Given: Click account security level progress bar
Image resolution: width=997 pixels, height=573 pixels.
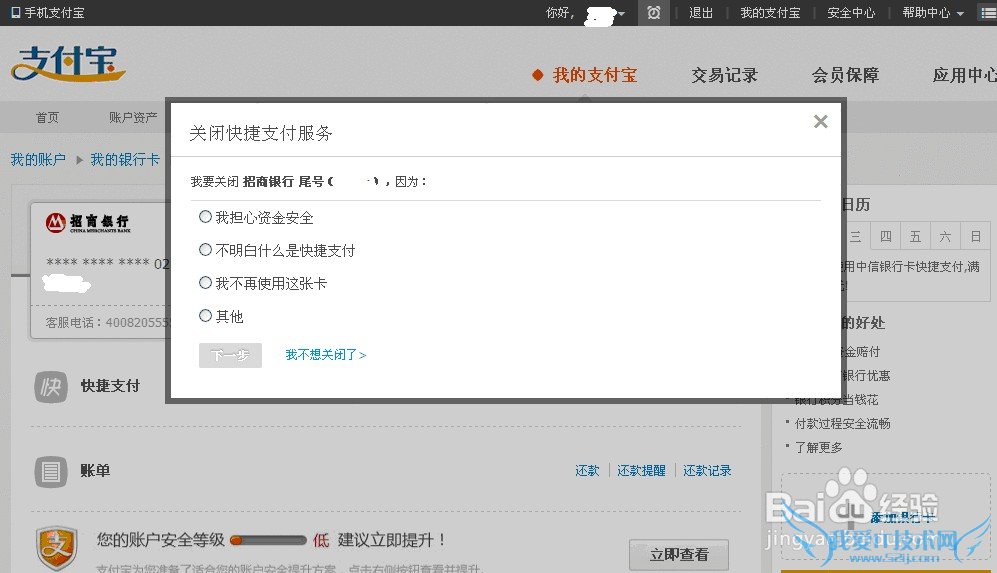Looking at the screenshot, I should click(268, 541).
